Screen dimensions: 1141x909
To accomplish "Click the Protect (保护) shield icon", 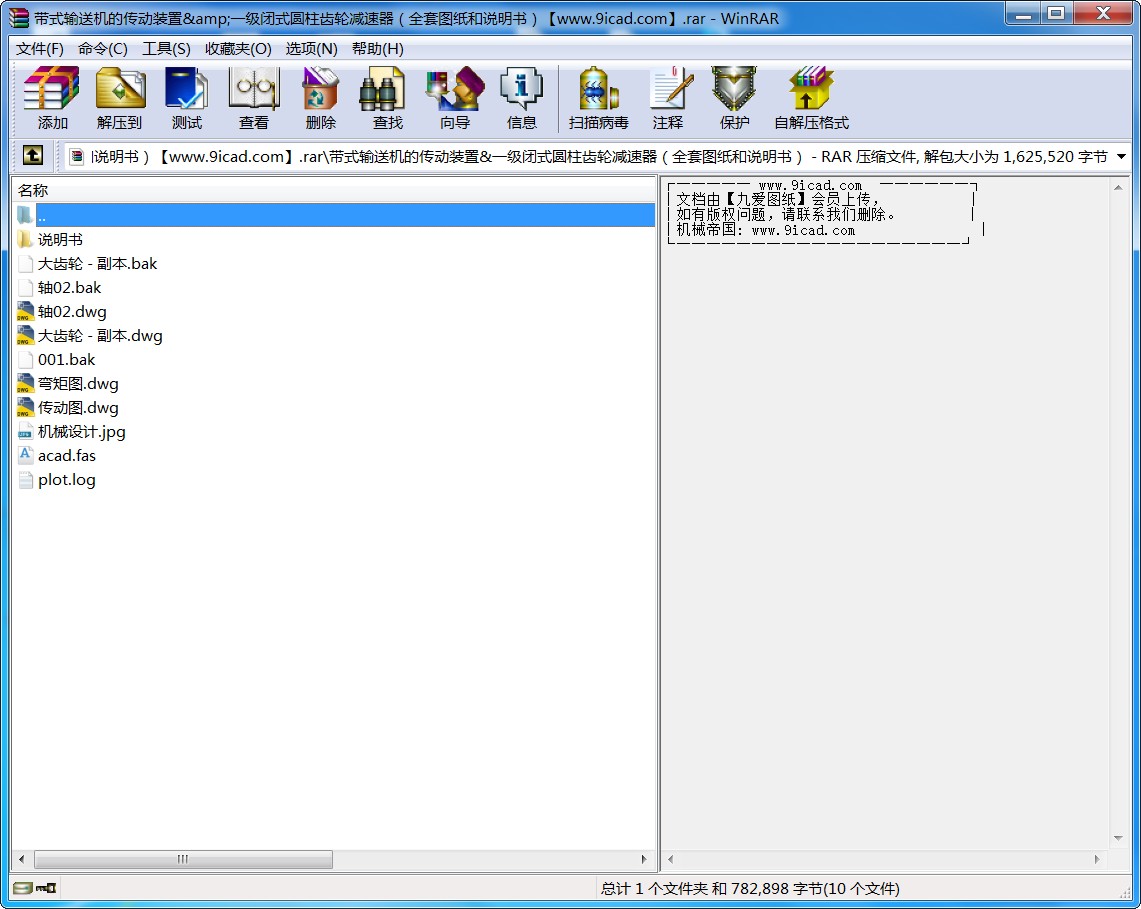I will click(x=734, y=97).
